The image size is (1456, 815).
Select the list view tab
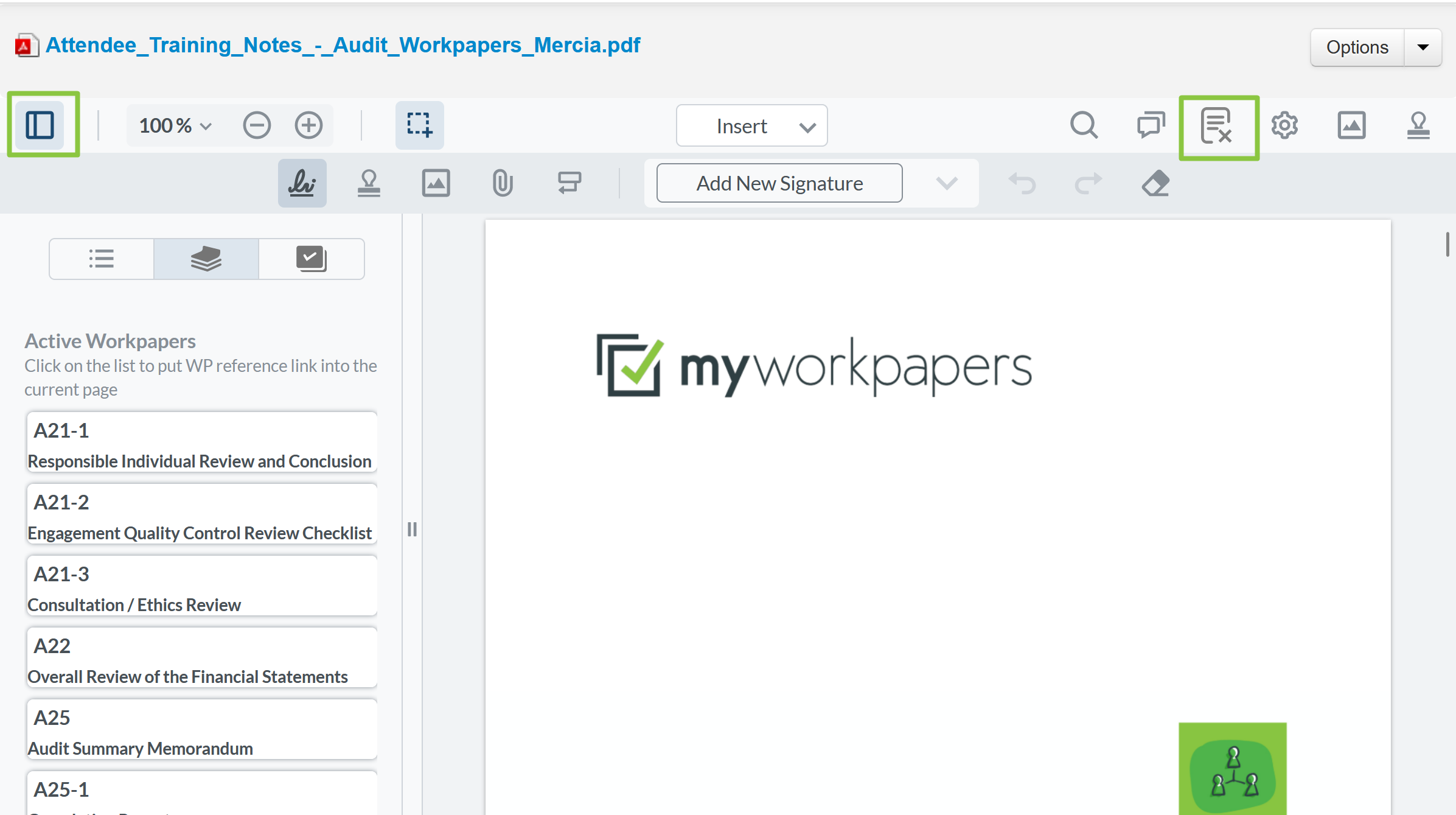pyautogui.click(x=101, y=259)
